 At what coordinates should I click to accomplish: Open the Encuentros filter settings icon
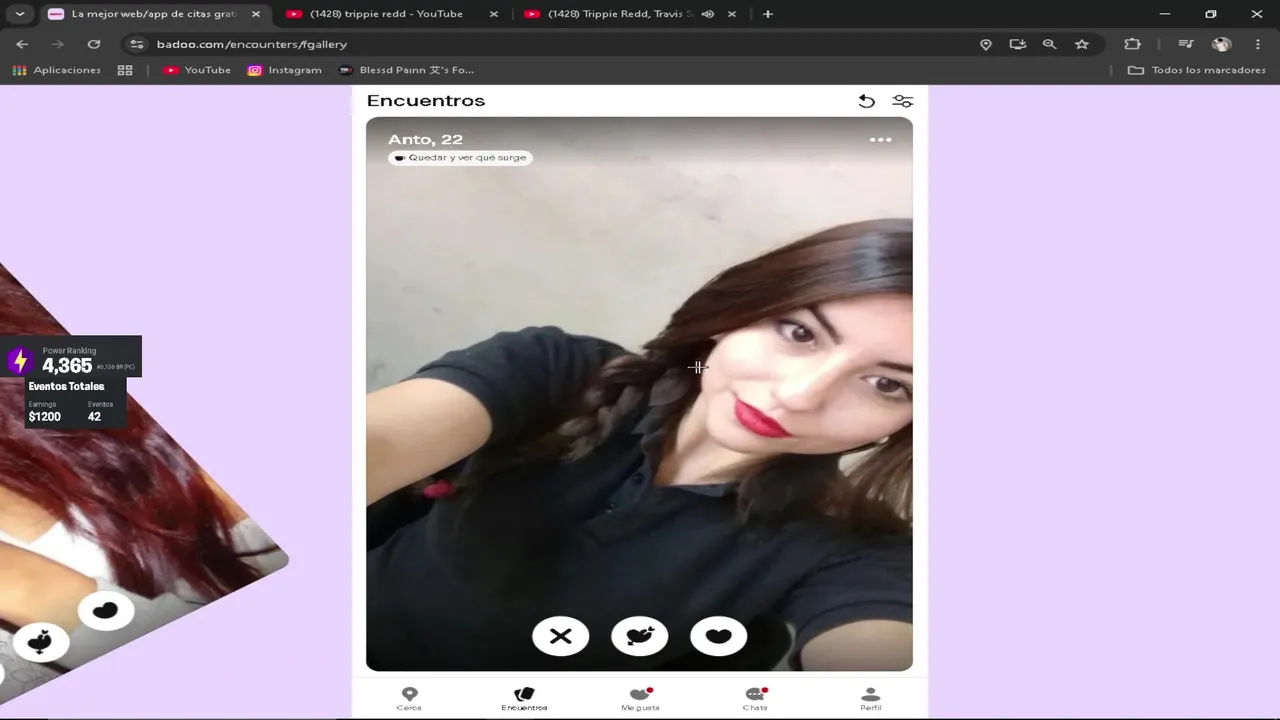(903, 101)
